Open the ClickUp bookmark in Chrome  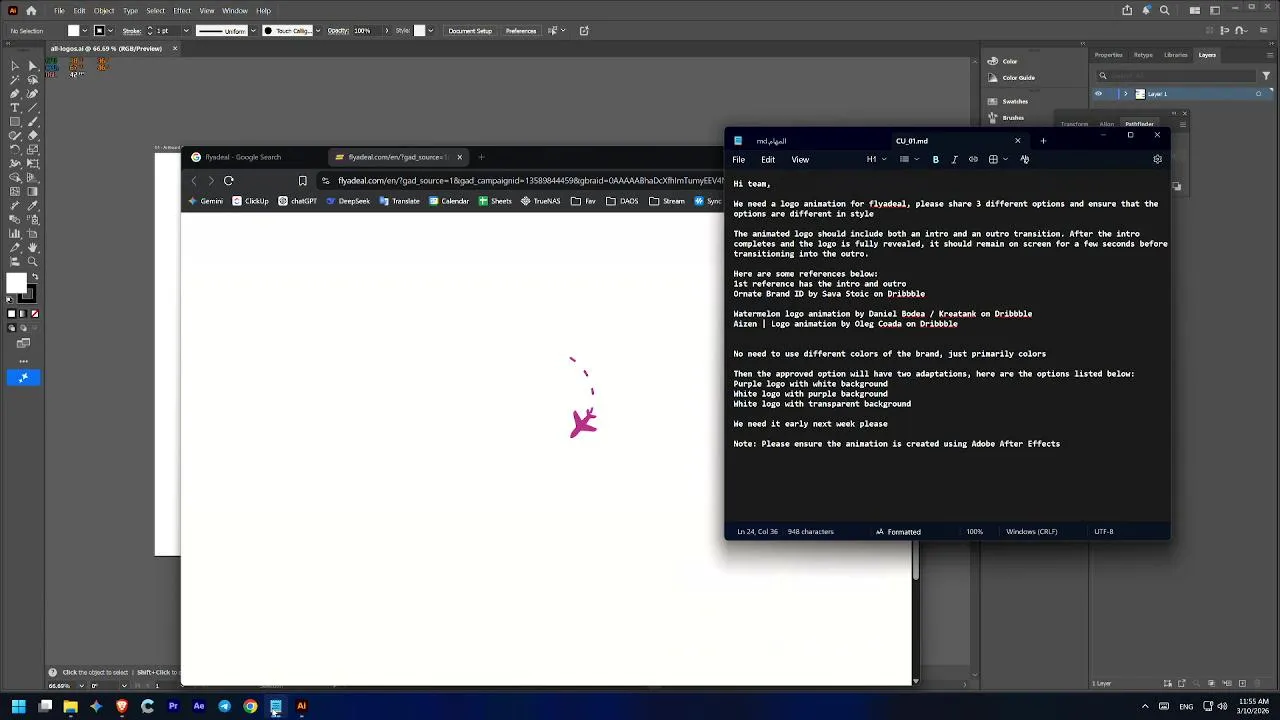click(250, 201)
